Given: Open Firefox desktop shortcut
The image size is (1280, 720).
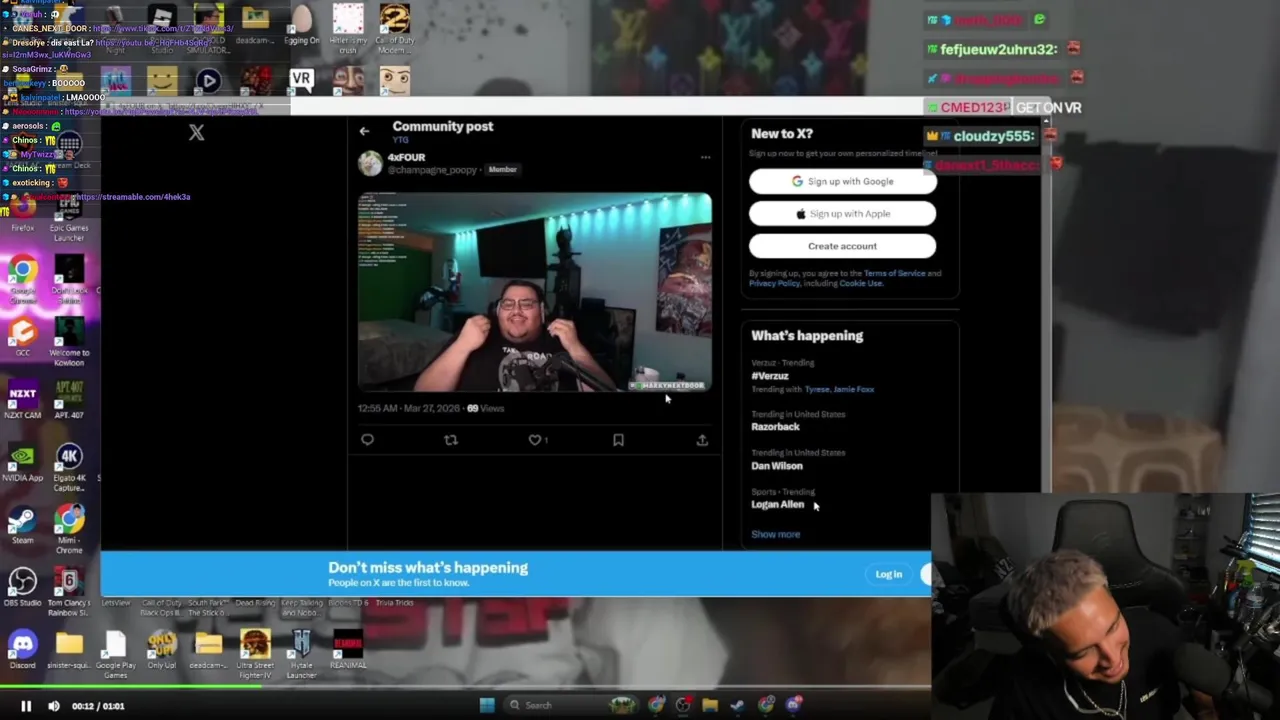Looking at the screenshot, I should click(x=22, y=214).
